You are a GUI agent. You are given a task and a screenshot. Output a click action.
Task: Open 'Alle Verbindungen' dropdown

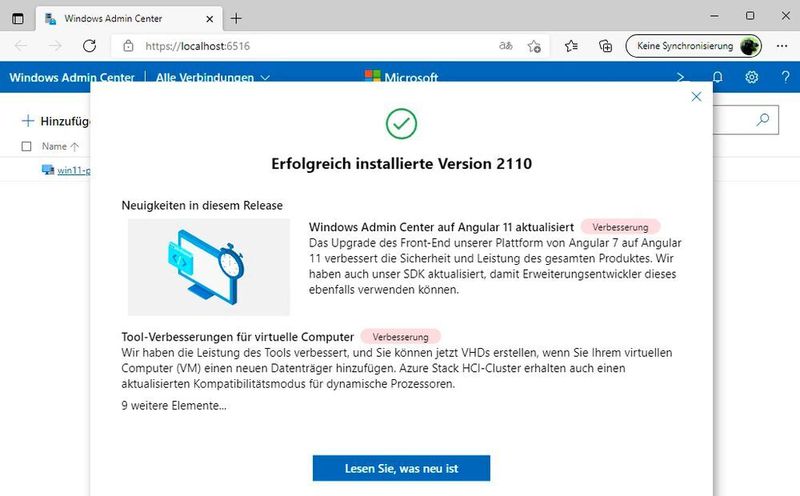212,78
